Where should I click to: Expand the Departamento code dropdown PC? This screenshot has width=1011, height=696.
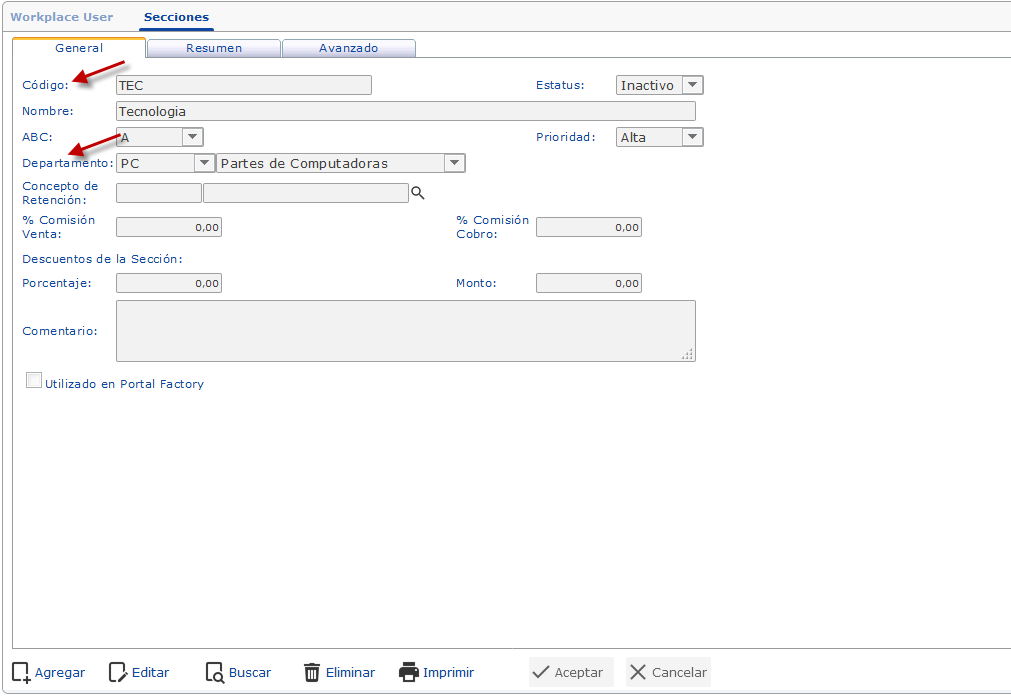(166, 163)
